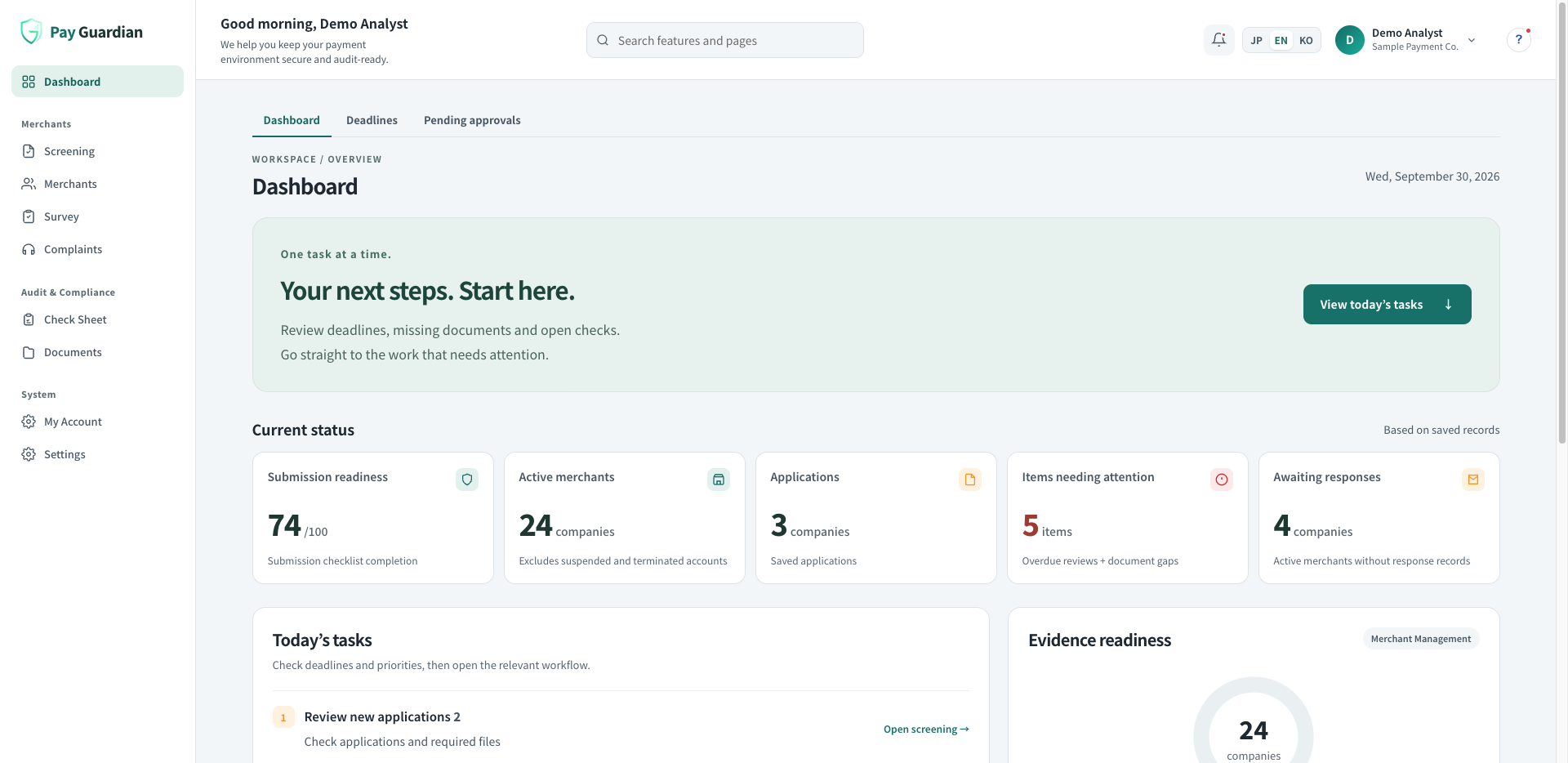This screenshot has height=763, width=1568.
Task: Click the user avatar D
Action: coord(1350,40)
